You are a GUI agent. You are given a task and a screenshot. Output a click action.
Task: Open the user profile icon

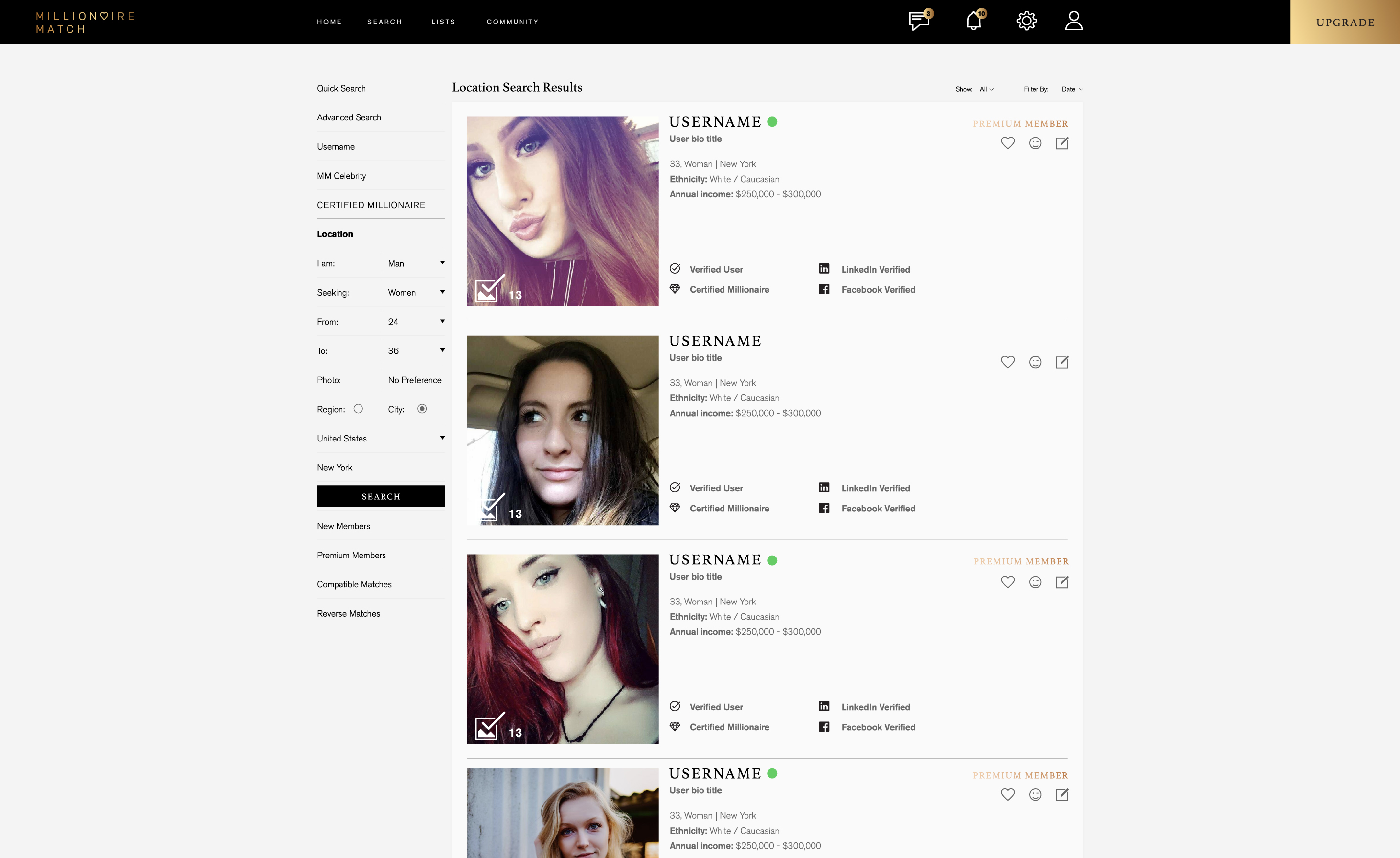(1074, 21)
